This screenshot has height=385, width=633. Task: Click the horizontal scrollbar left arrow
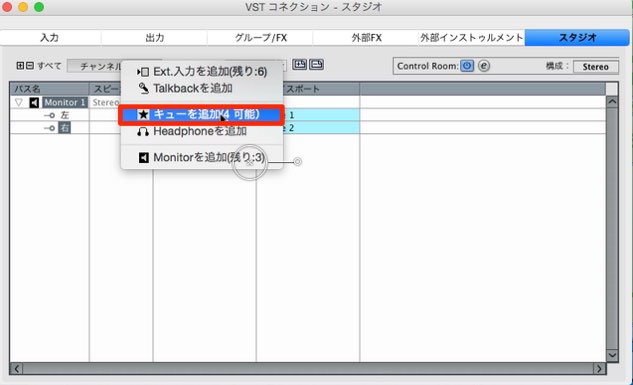click(x=17, y=368)
